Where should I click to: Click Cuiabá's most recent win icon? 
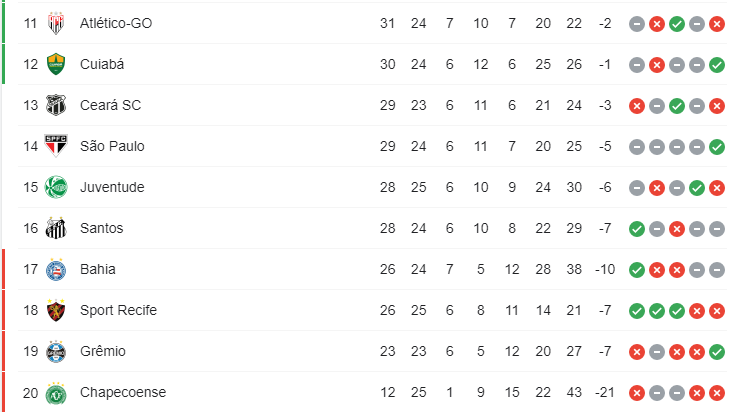click(717, 65)
